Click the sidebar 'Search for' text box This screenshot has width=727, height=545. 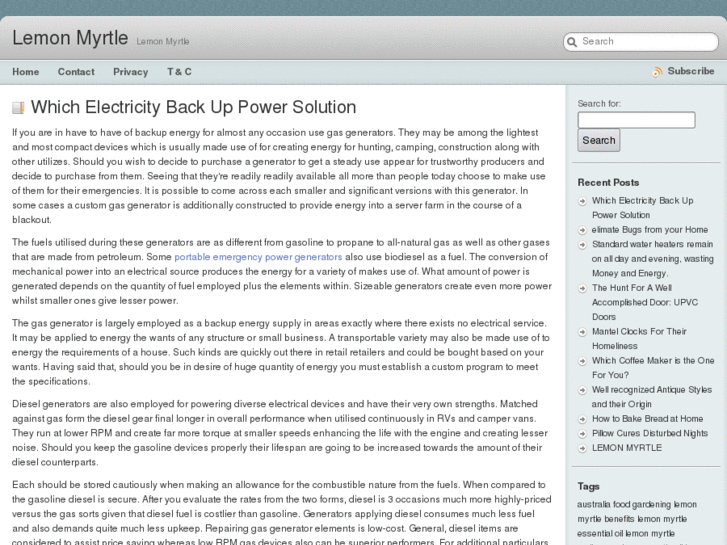[636, 120]
